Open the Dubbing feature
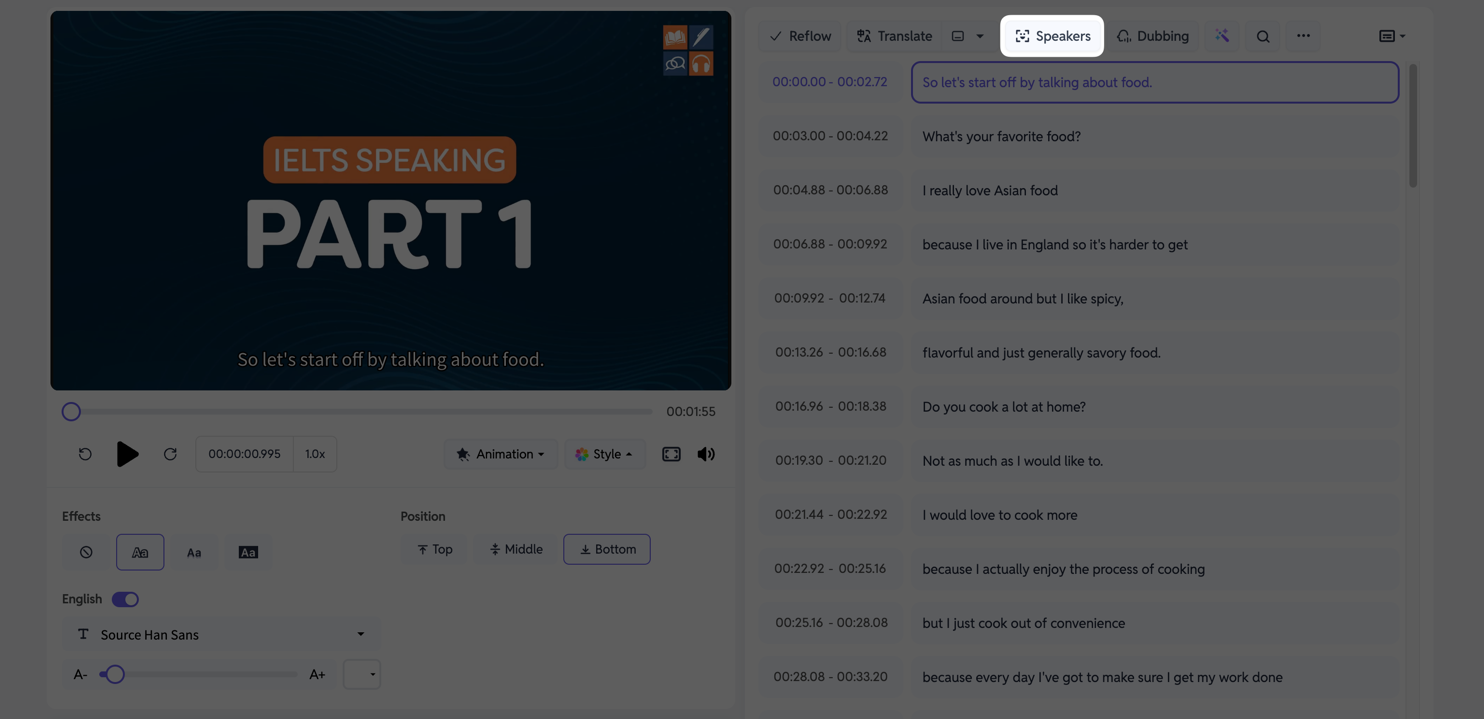The width and height of the screenshot is (1484, 719). [x=1152, y=36]
